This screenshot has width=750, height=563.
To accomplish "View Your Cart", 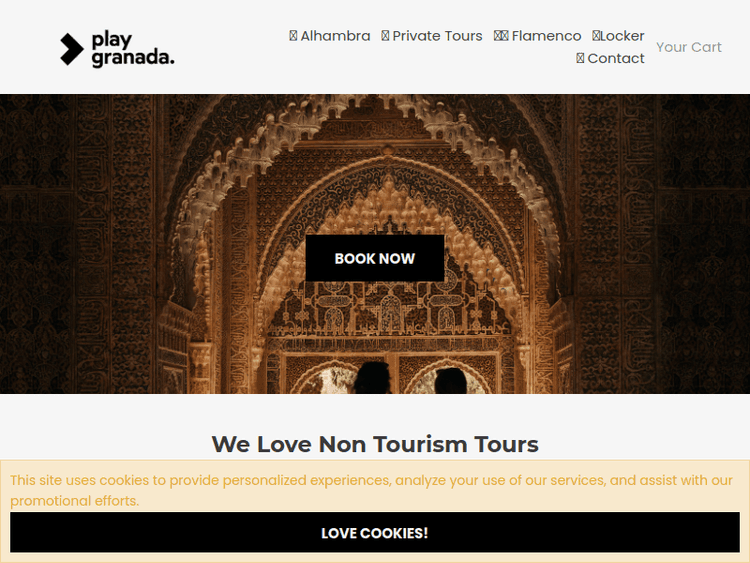I will tap(689, 47).
